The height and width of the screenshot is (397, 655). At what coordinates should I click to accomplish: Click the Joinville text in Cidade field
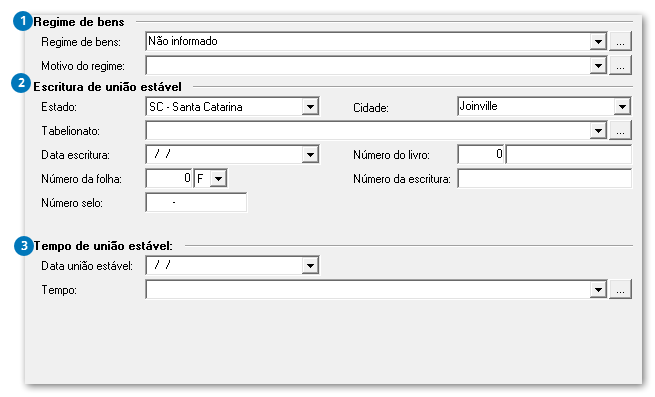tap(478, 106)
